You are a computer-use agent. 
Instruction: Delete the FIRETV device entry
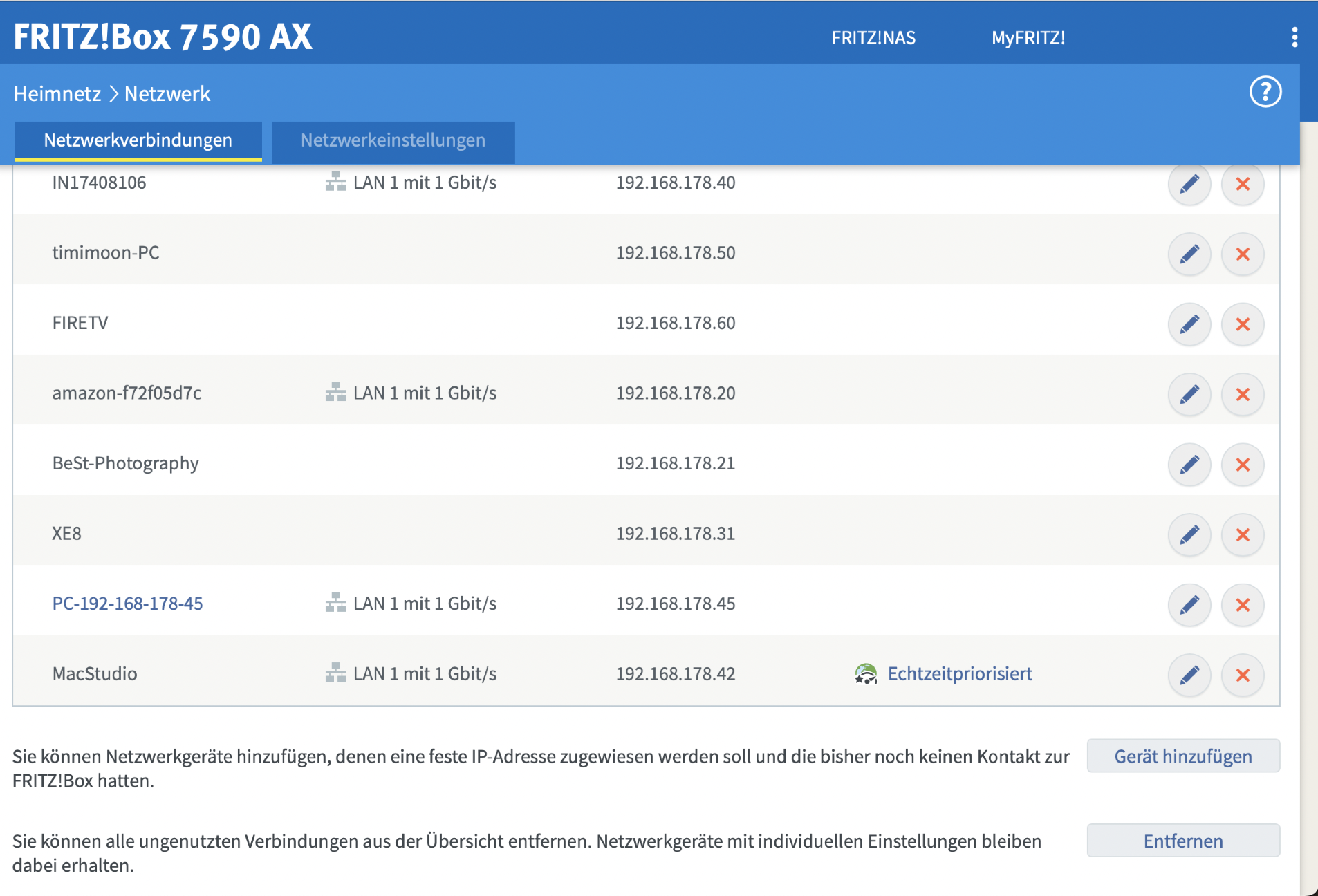(1243, 324)
